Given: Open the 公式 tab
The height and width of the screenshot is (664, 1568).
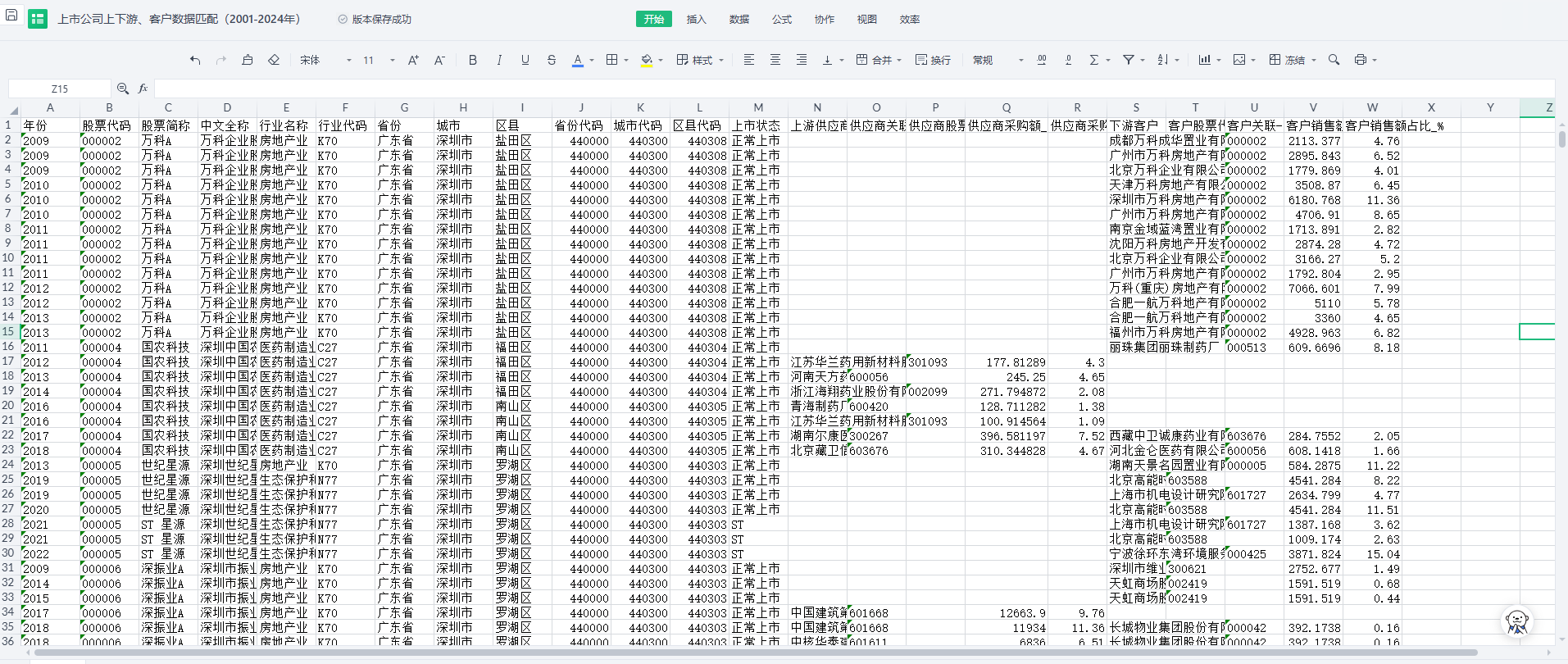Looking at the screenshot, I should [x=781, y=19].
